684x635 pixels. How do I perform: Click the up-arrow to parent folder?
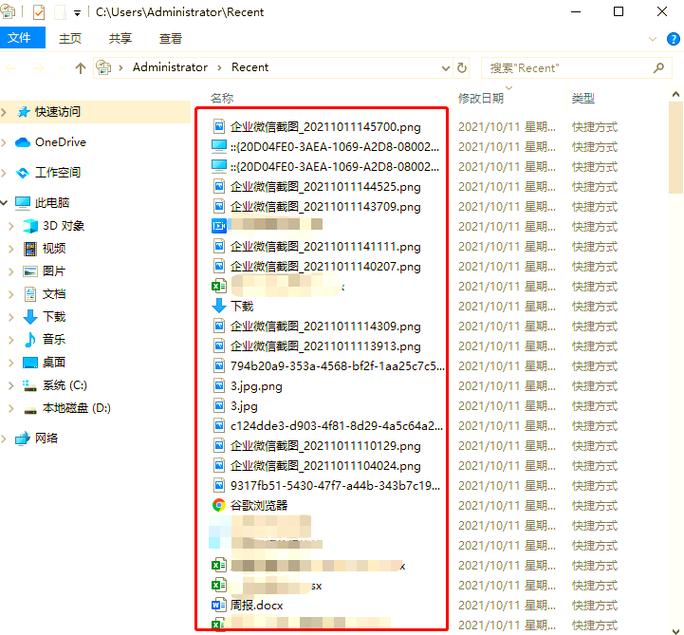tap(80, 68)
